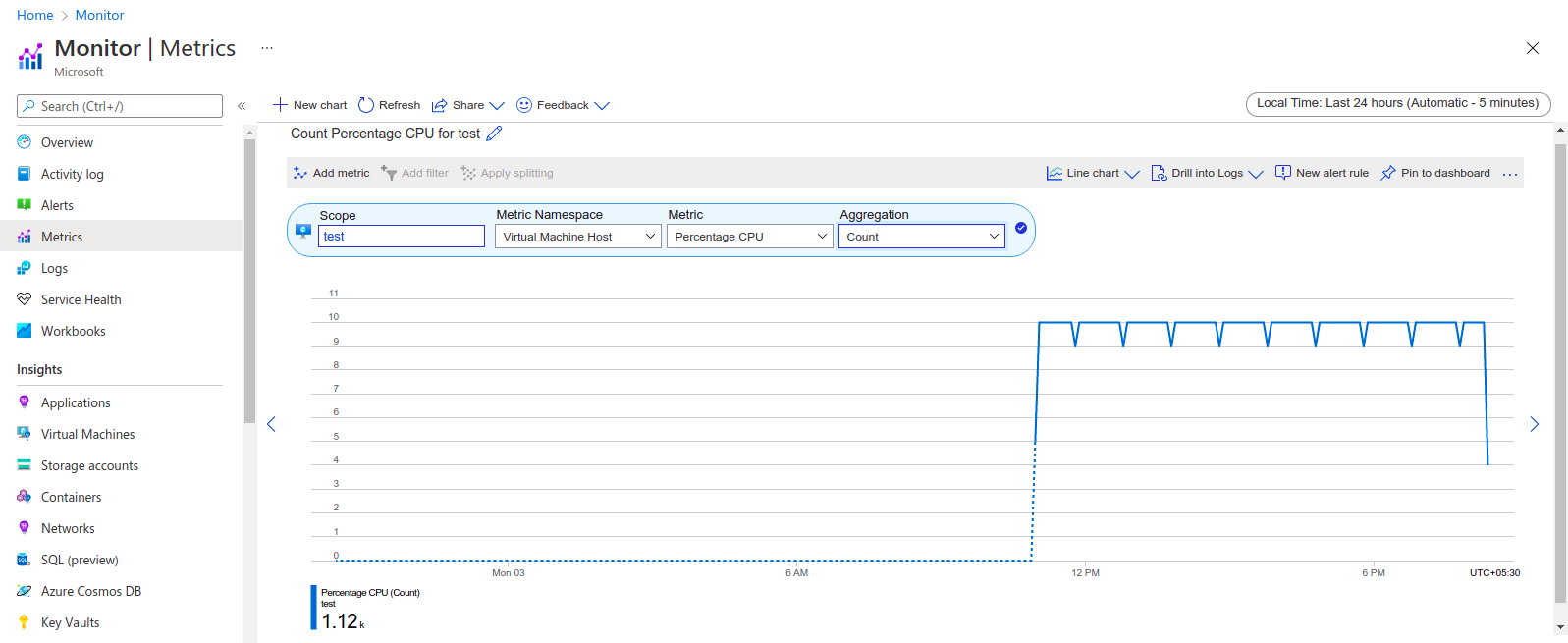Click the Activity log icon
Screen dimensions: 1568x643
tap(25, 174)
